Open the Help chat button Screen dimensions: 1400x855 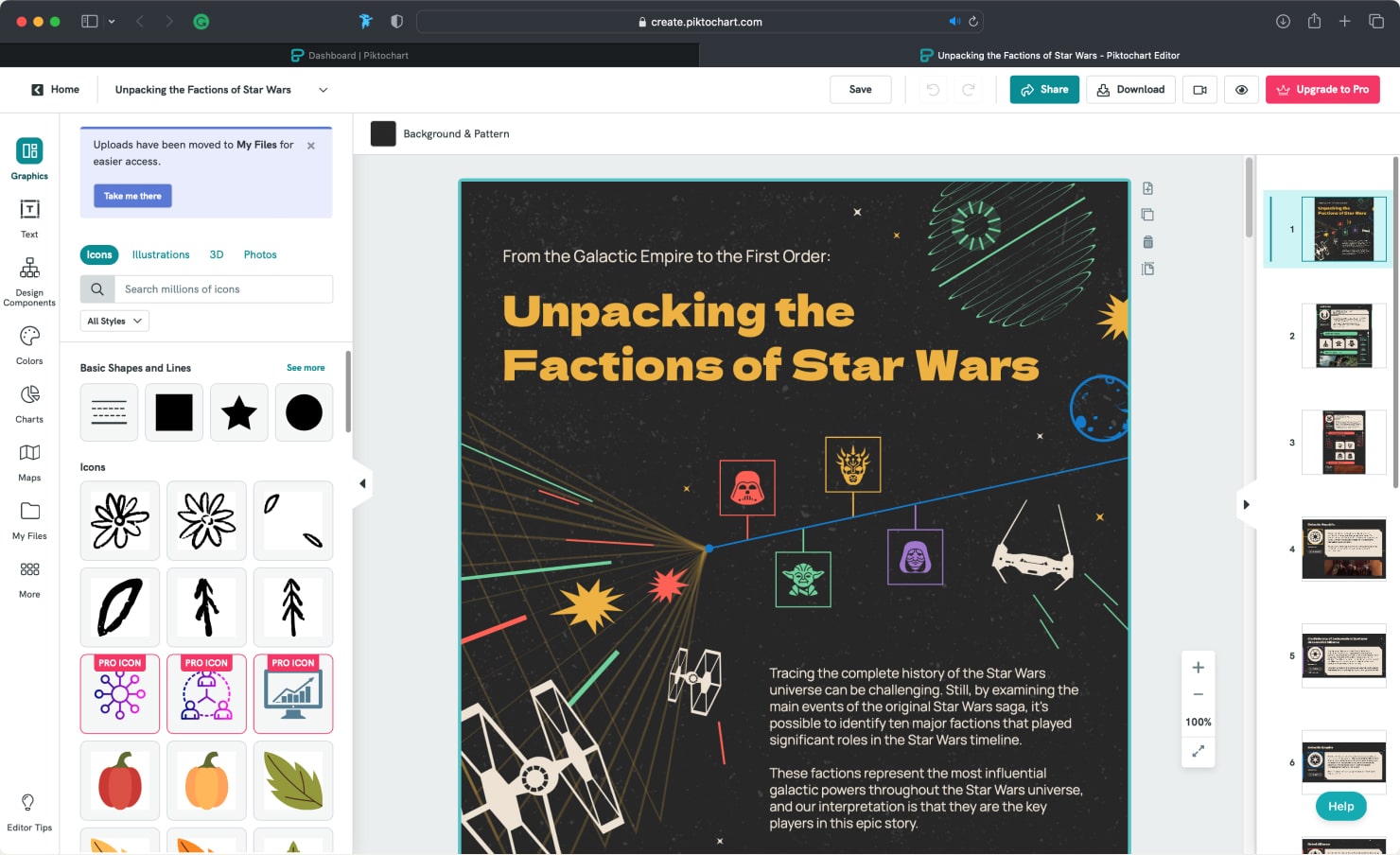(1340, 806)
